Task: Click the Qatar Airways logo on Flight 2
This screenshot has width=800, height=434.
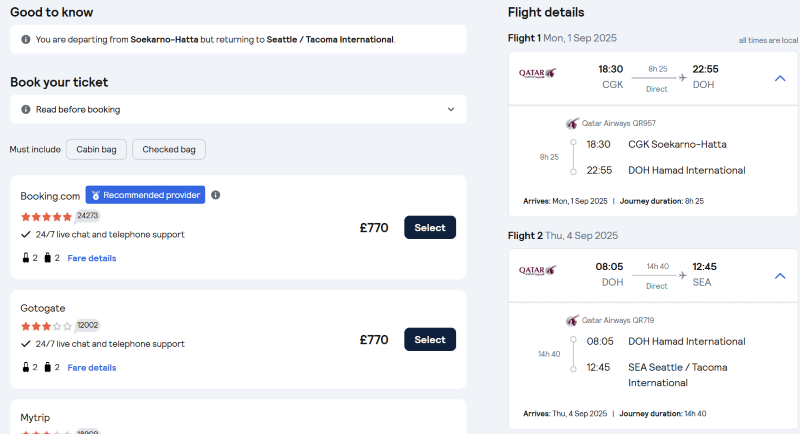Action: (x=537, y=270)
